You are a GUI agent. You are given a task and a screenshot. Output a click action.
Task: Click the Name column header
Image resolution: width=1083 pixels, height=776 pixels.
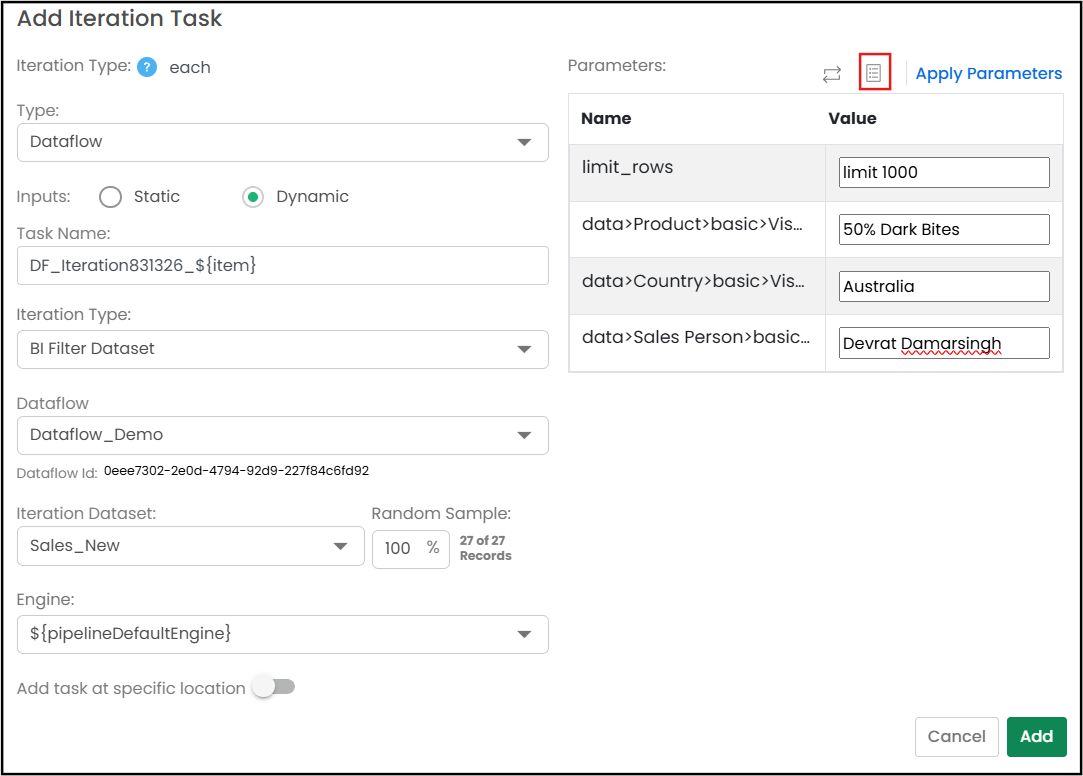606,119
